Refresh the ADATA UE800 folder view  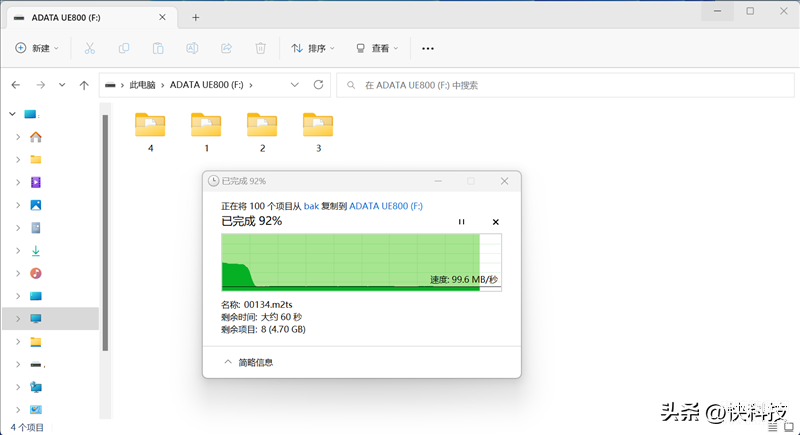point(318,85)
